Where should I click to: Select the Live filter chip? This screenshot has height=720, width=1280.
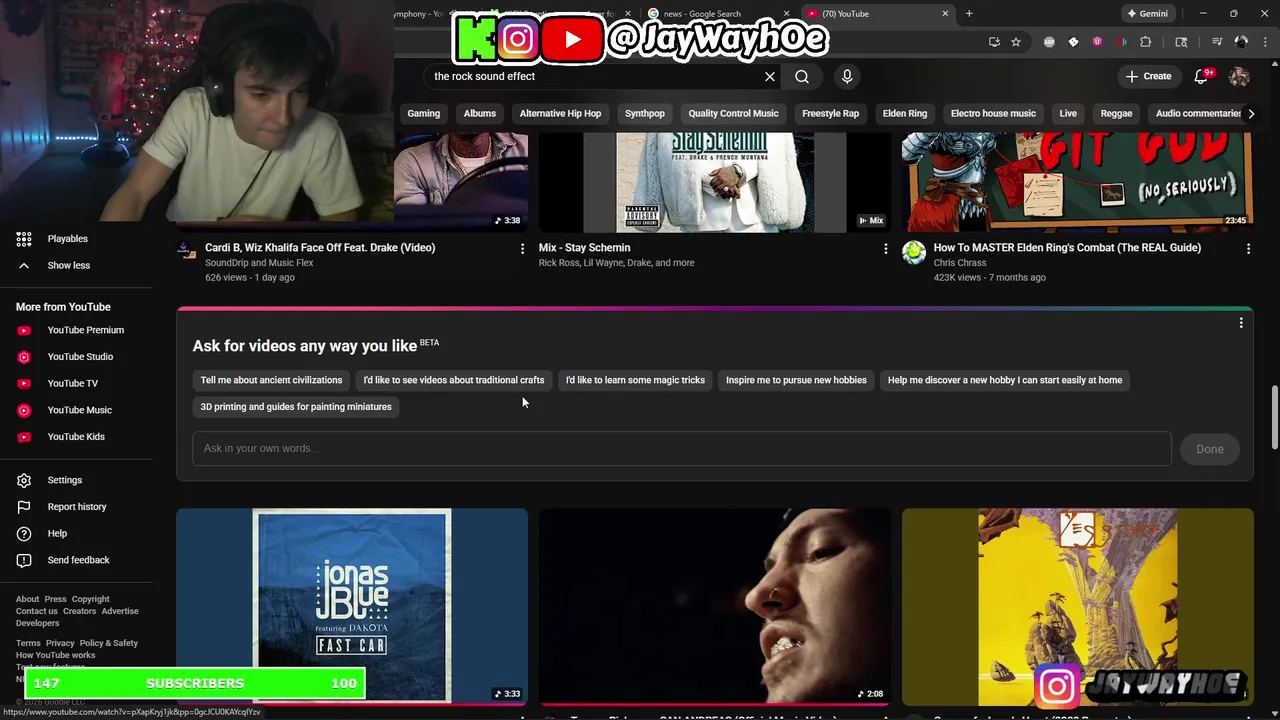[x=1068, y=113]
